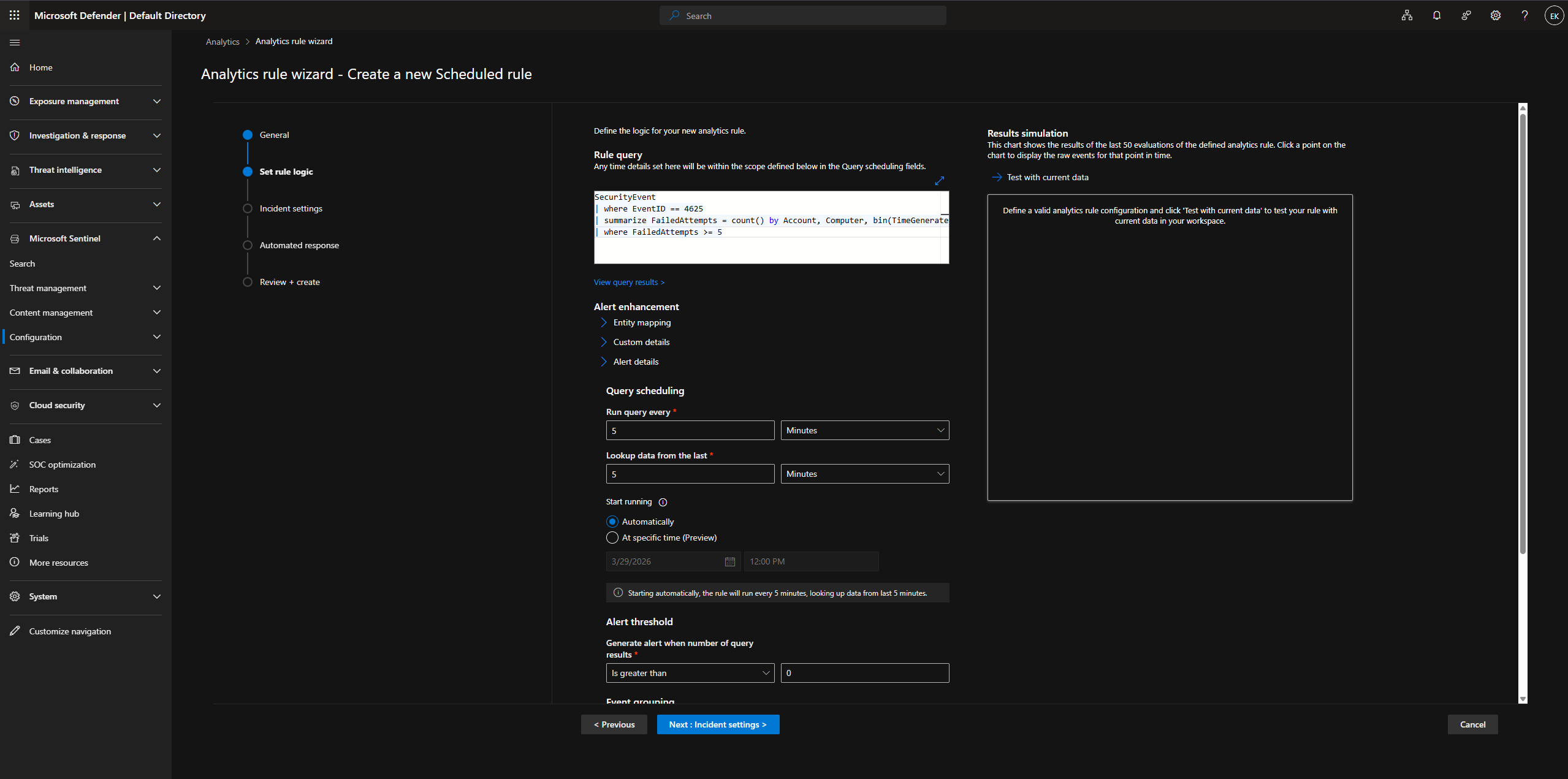Collapse the navigation hamburger menu

[x=15, y=42]
